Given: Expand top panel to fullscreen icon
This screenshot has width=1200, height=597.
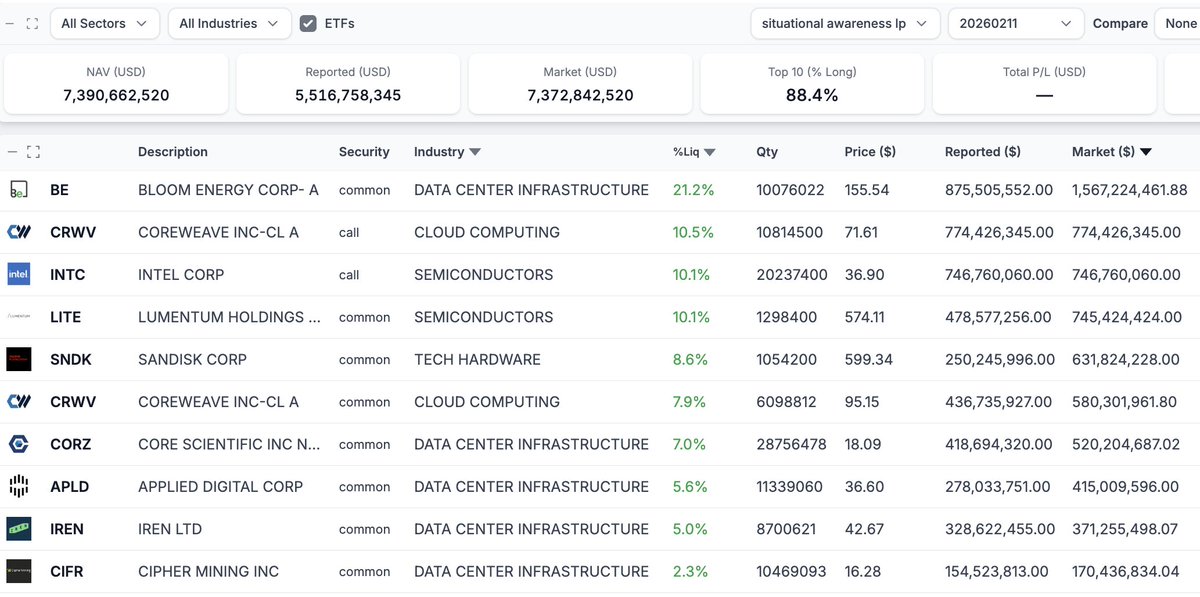Looking at the screenshot, I should pos(32,23).
